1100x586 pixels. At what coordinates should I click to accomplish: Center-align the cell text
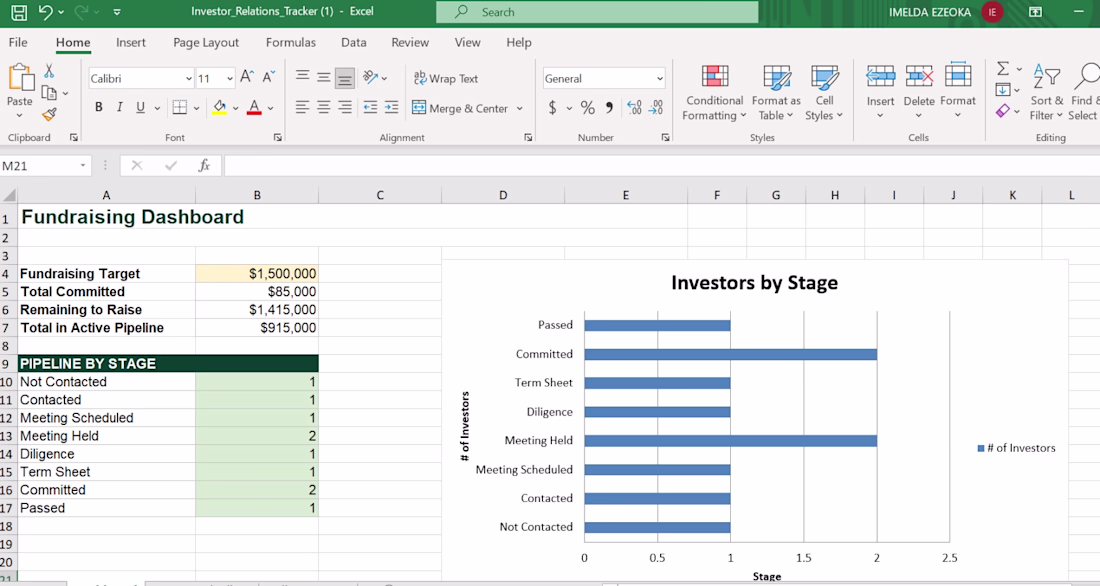(x=323, y=107)
